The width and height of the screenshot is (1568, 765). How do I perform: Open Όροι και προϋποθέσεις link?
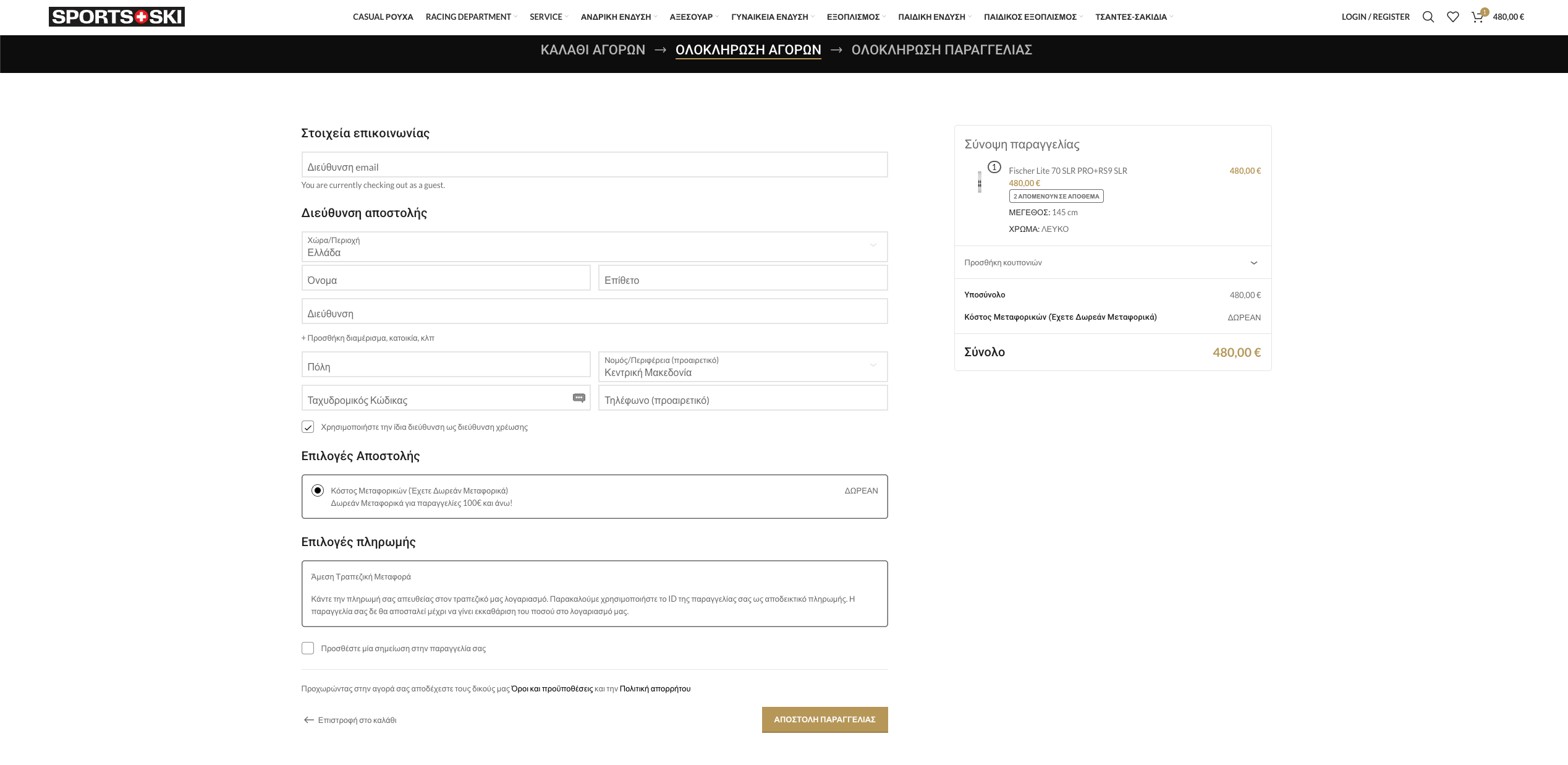(x=552, y=688)
